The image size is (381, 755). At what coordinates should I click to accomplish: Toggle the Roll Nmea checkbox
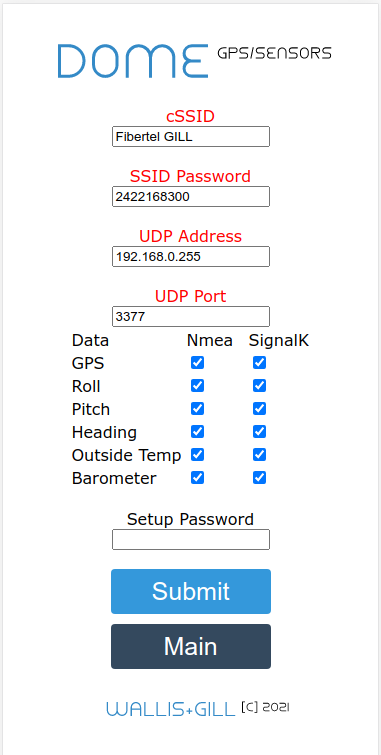pyautogui.click(x=197, y=386)
